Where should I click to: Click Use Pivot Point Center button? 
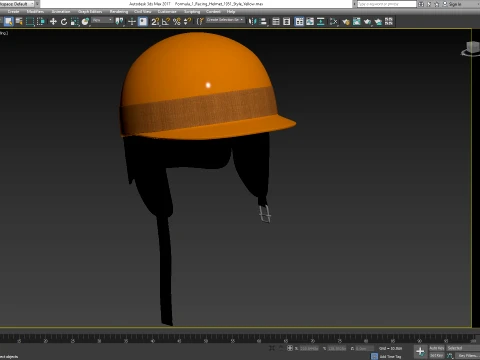point(119,22)
